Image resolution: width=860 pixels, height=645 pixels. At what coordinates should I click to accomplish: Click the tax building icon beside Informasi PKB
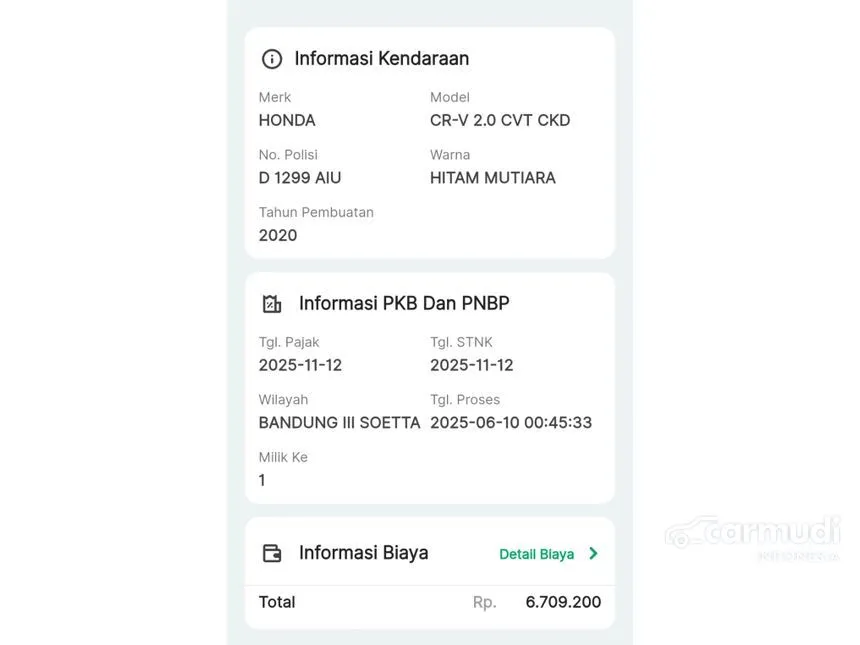tap(271, 303)
